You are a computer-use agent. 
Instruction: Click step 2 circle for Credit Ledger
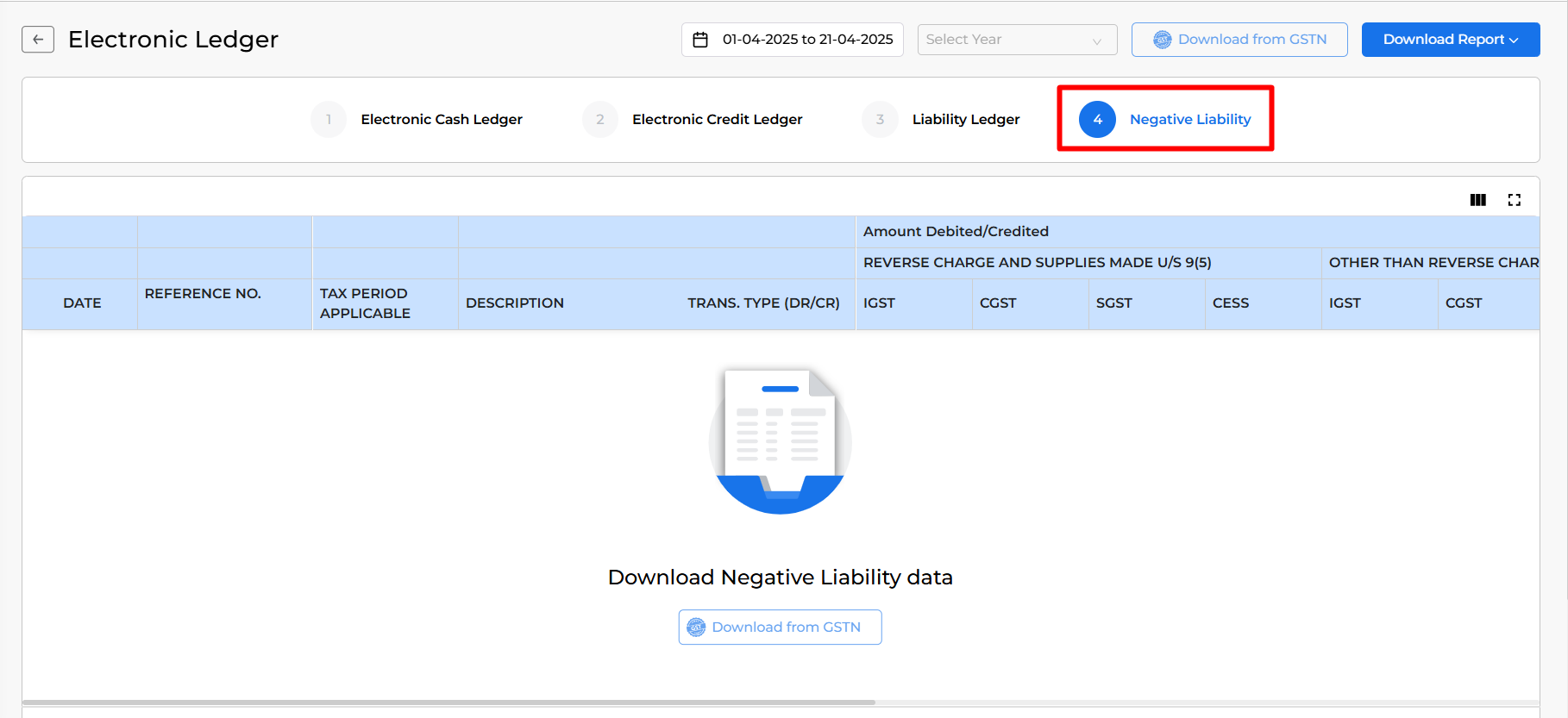pos(600,120)
